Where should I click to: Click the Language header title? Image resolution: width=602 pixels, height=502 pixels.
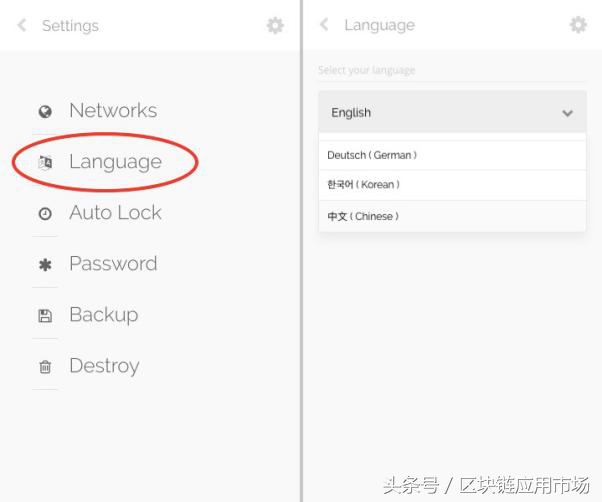380,25
